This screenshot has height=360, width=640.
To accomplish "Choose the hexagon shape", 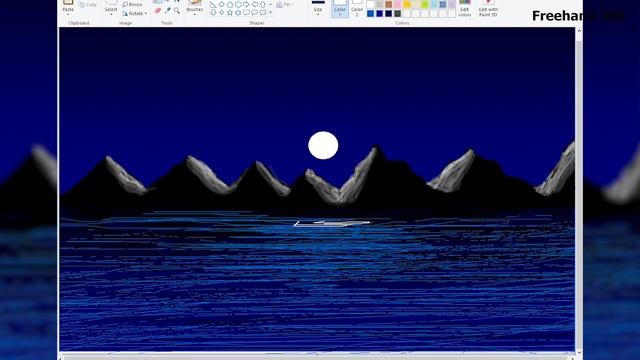I will tap(238, 4).
